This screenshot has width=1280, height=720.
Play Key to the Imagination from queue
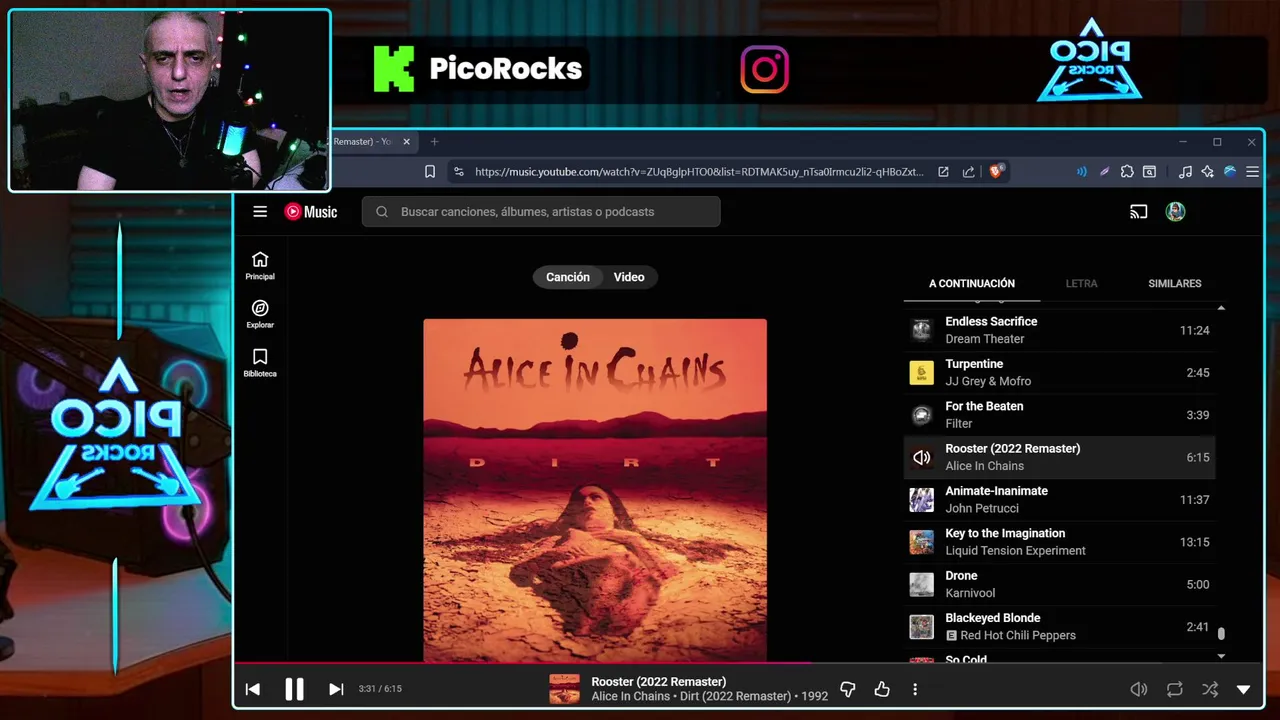(x=1059, y=542)
